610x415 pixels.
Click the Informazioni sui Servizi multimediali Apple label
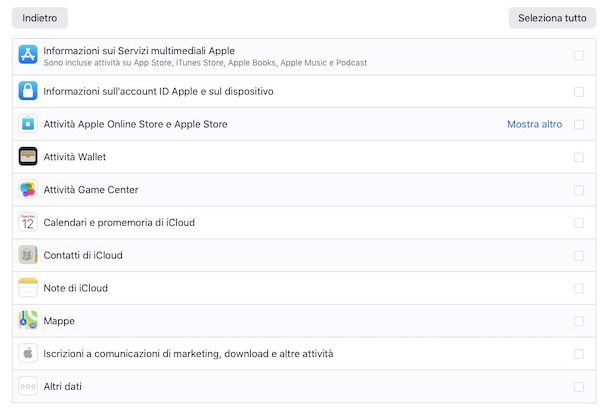(x=139, y=51)
